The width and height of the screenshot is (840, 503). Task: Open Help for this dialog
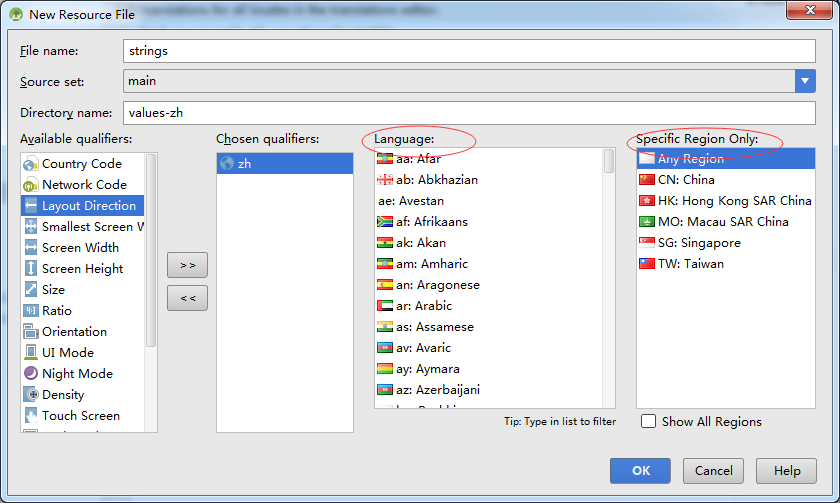[787, 471]
